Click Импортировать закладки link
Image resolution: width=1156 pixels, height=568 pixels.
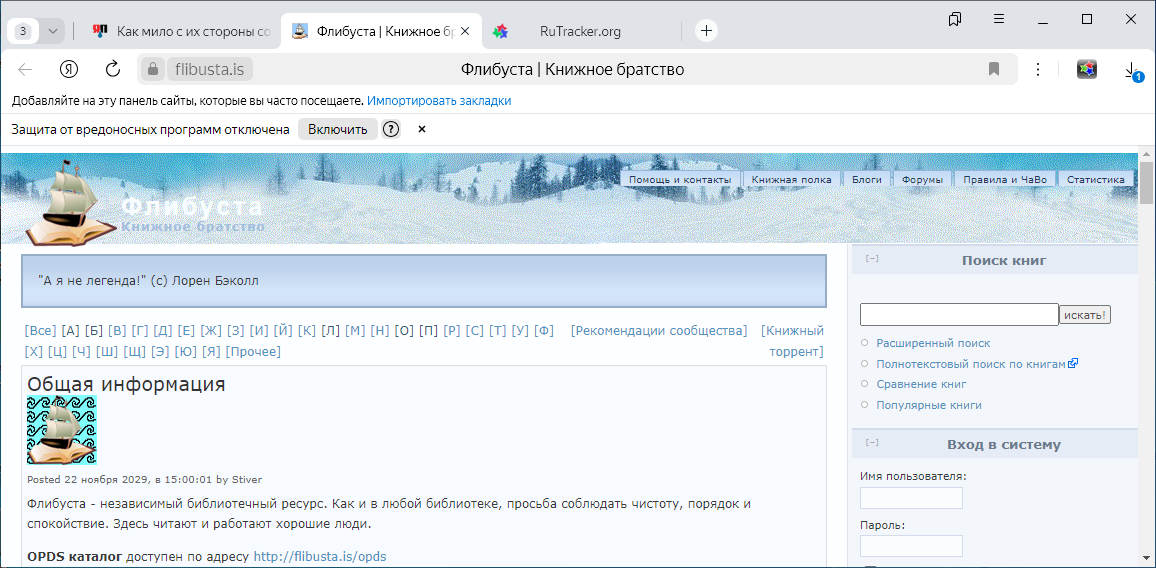tap(439, 101)
